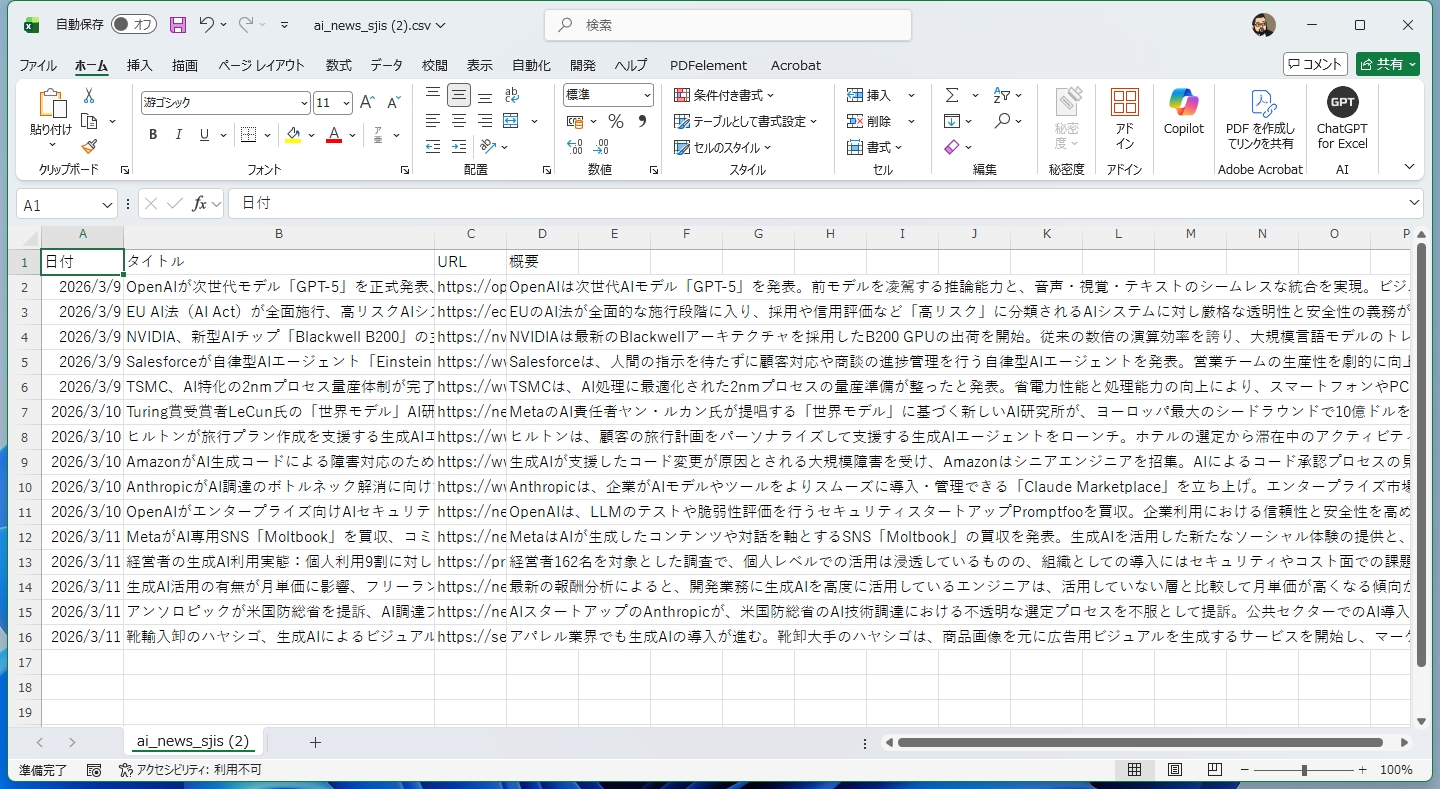This screenshot has height=789, width=1440.
Task: Open conditional formatting (条件付き書式)
Action: 724,95
